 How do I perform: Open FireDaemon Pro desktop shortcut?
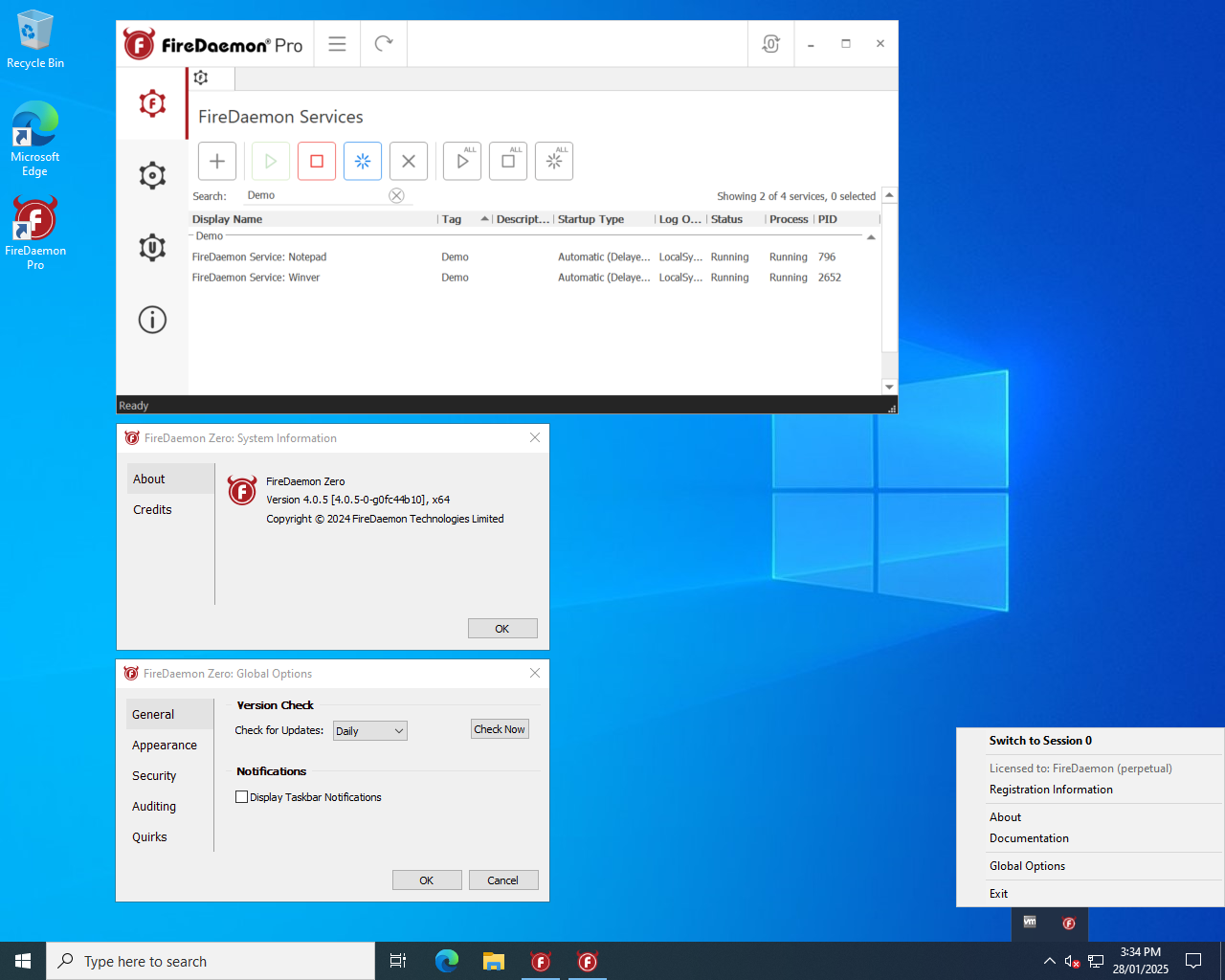click(35, 234)
